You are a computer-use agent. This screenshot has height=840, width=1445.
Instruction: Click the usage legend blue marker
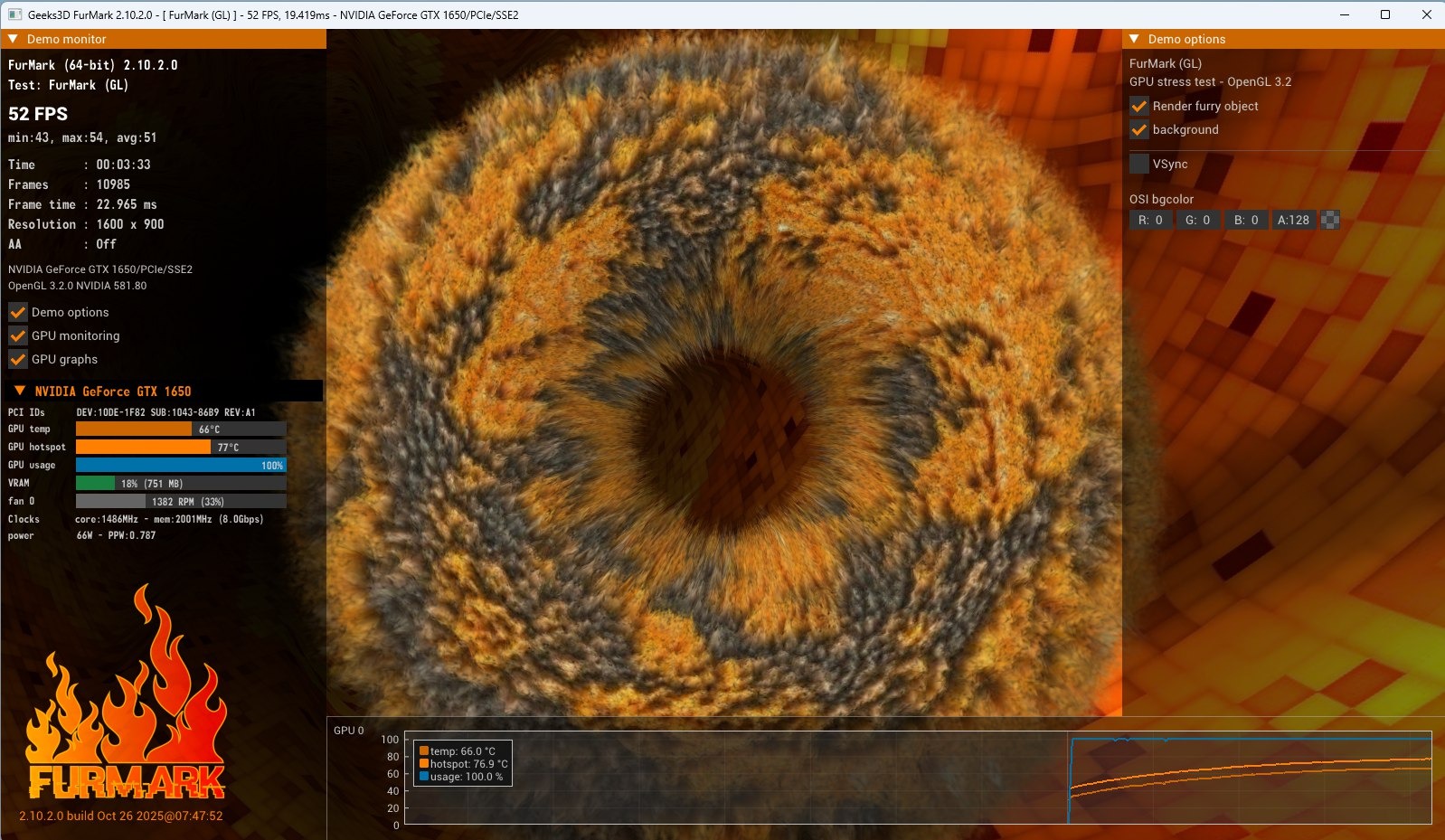pos(424,777)
